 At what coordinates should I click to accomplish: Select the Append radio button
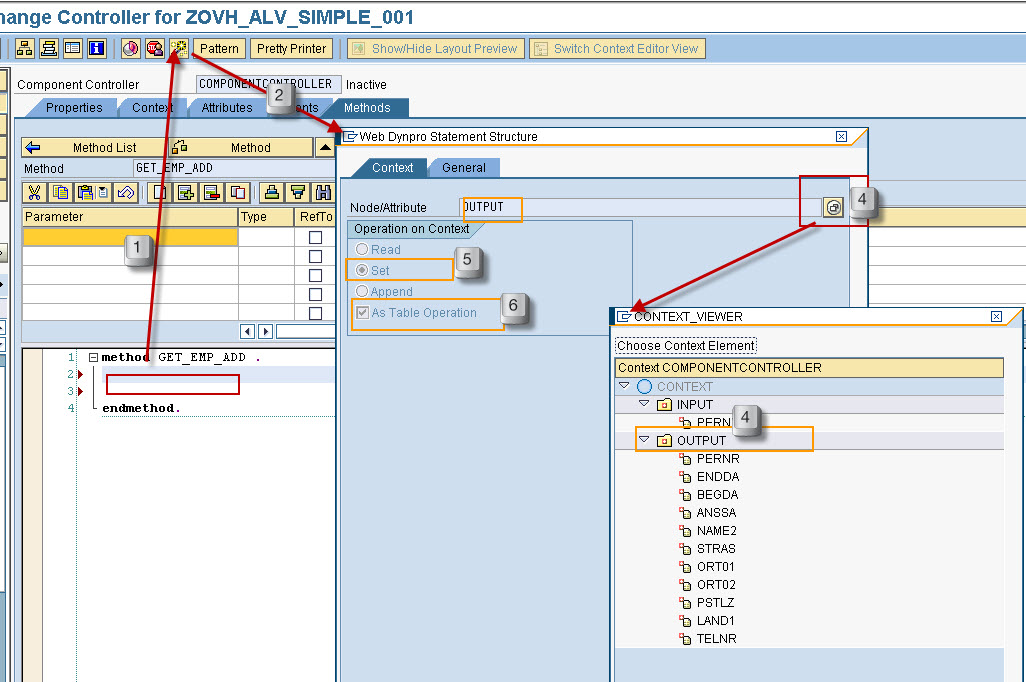(x=362, y=291)
